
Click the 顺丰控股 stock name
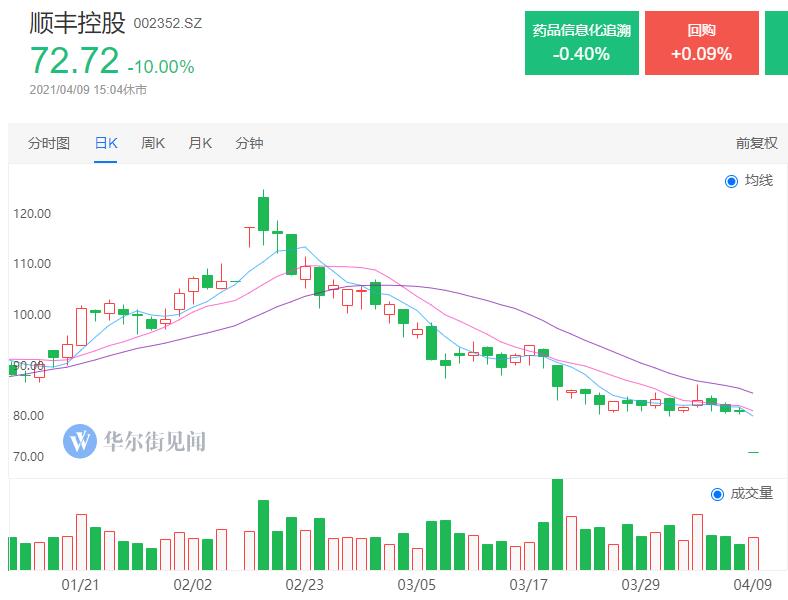(x=77, y=23)
